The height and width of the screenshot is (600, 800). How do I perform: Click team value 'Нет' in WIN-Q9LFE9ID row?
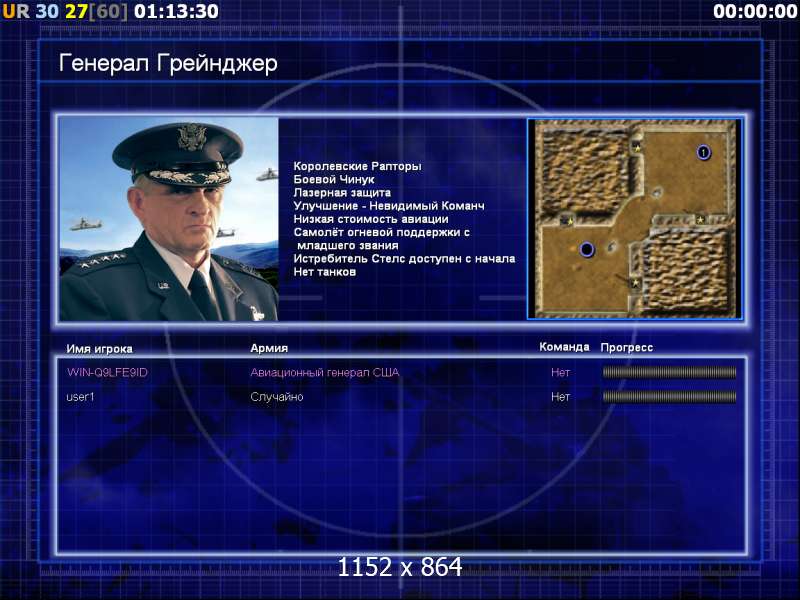560,372
